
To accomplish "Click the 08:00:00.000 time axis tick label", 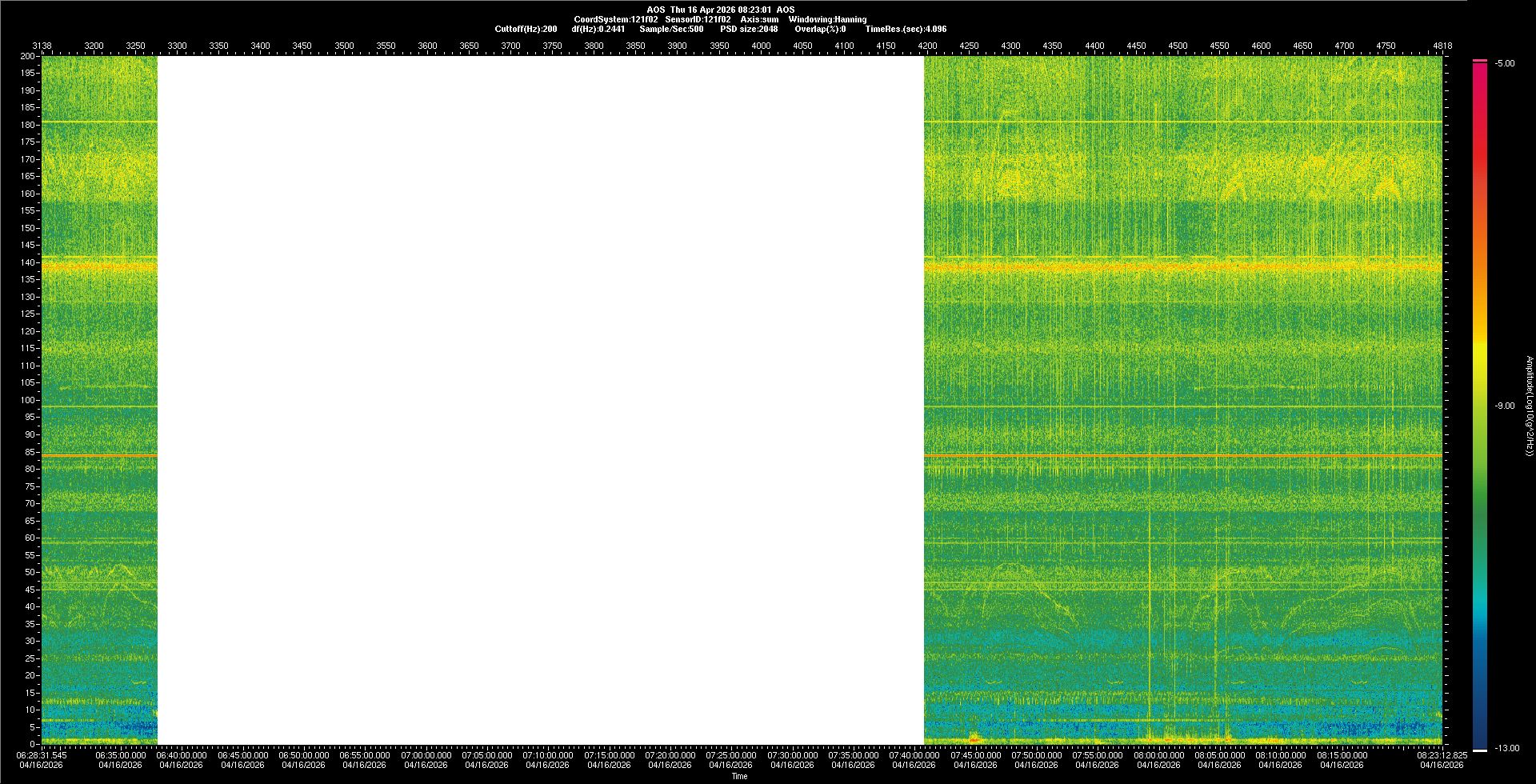I will tap(1158, 755).
